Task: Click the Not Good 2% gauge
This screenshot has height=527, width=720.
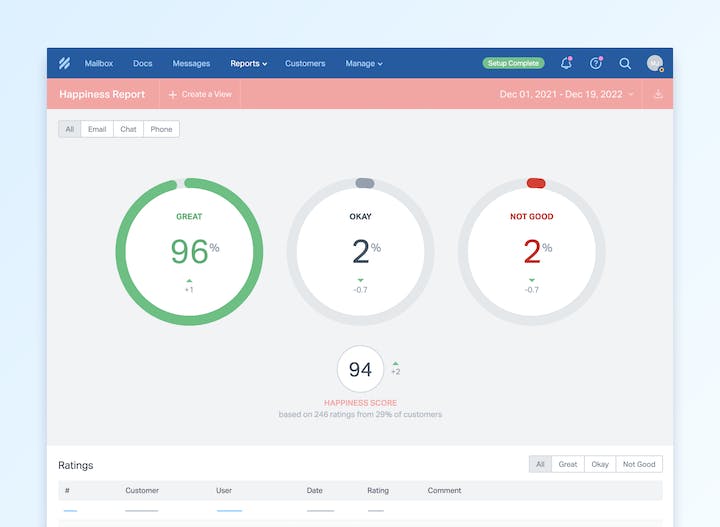Action: click(532, 252)
